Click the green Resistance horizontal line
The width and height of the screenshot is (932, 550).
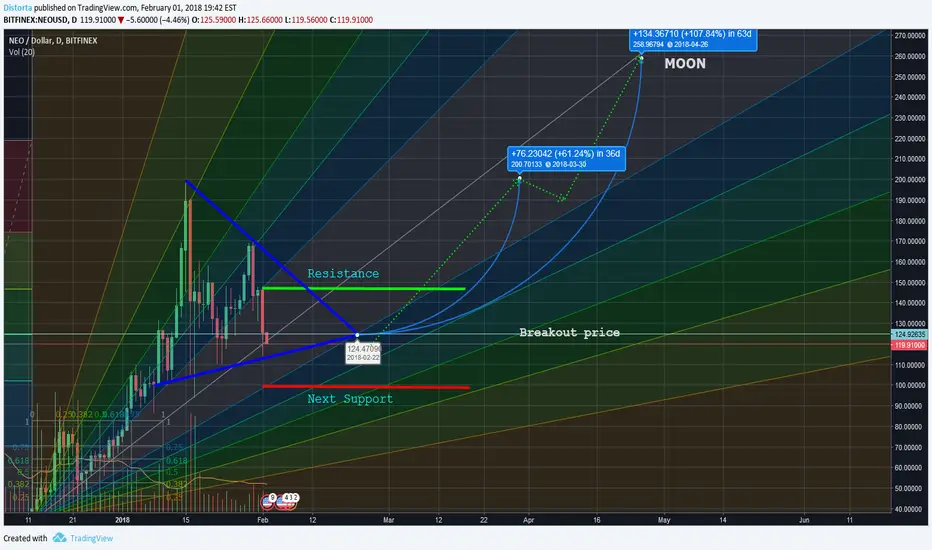(x=363, y=289)
